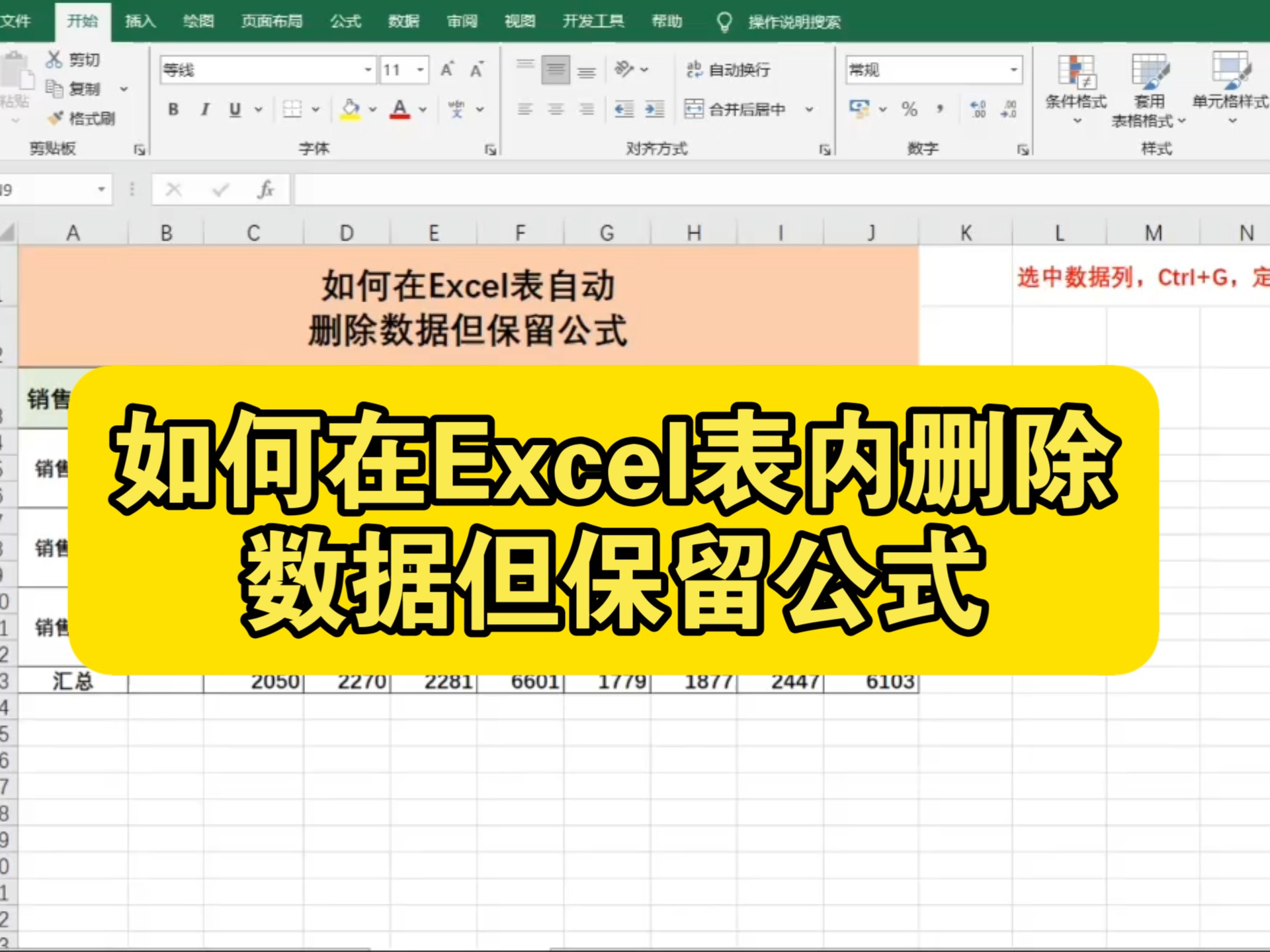
Task: Toggle bold formatting
Action: (x=174, y=110)
